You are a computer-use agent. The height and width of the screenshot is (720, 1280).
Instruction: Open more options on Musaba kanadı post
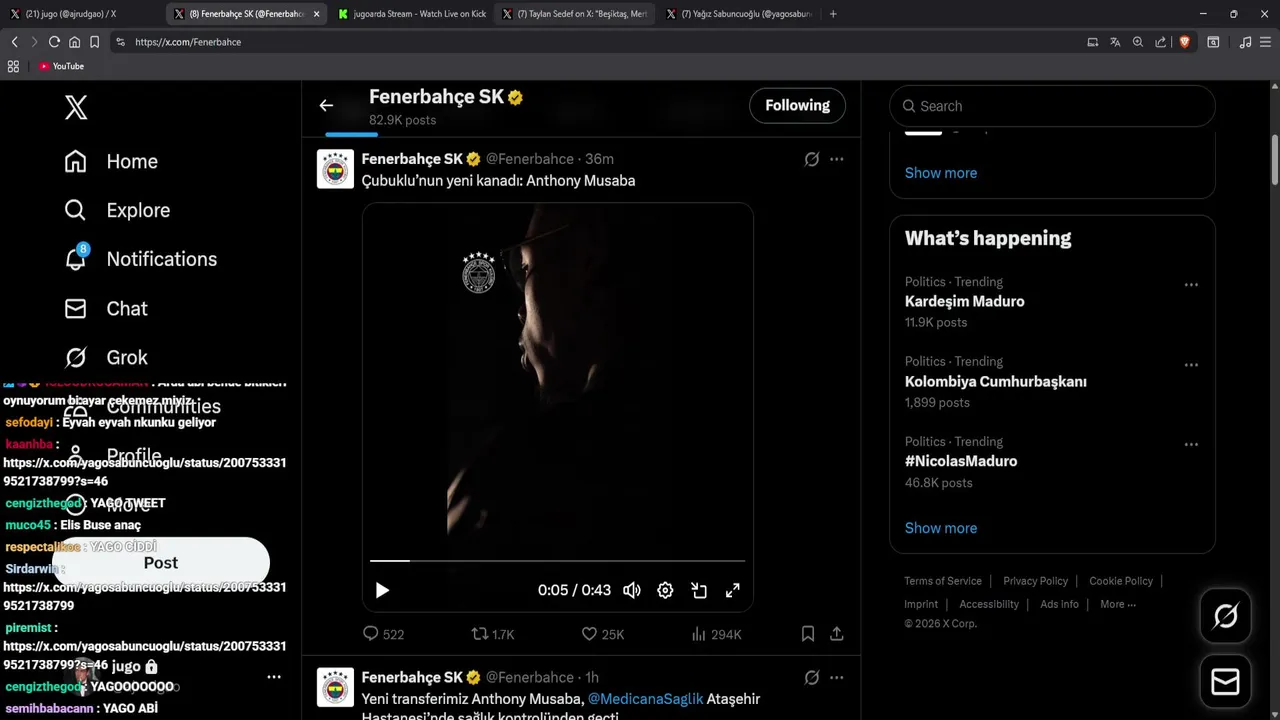tap(837, 159)
